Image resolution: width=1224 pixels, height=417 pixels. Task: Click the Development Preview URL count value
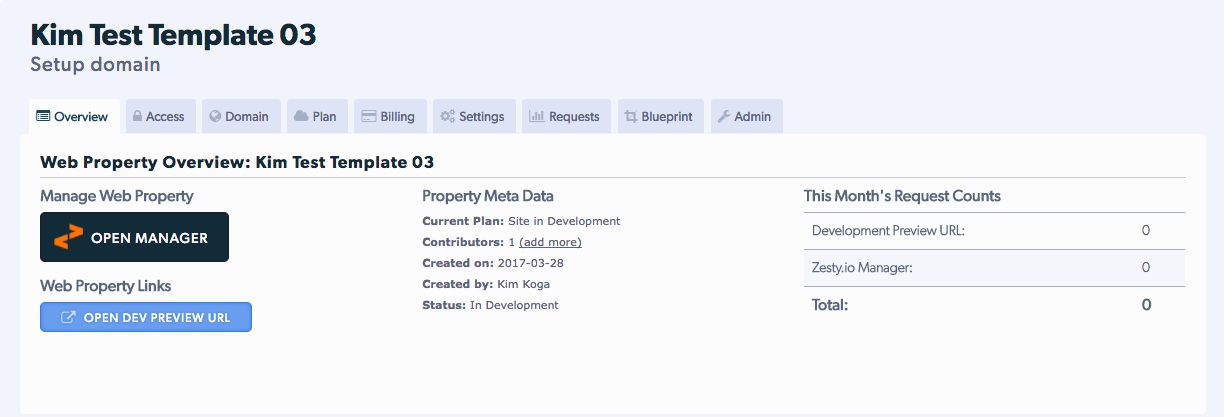point(1146,231)
